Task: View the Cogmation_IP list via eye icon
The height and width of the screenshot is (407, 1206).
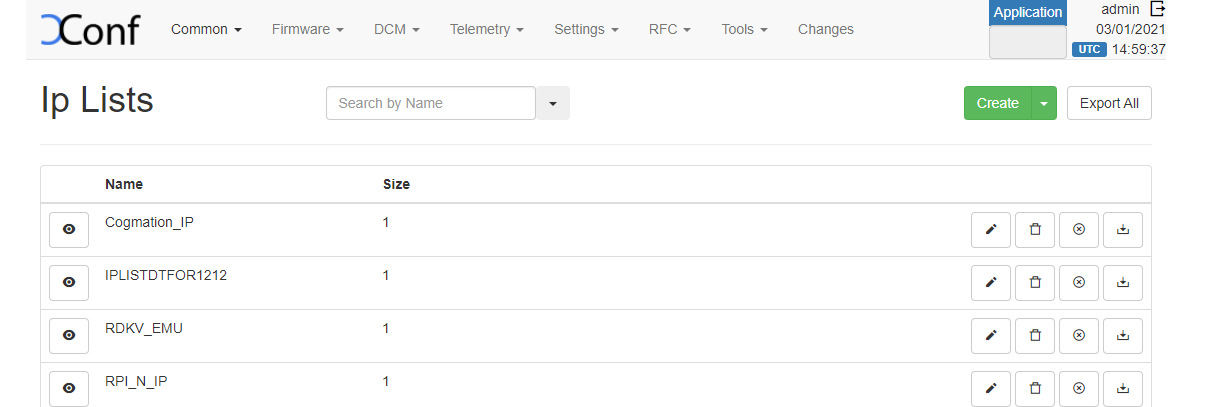Action: pyautogui.click(x=69, y=230)
